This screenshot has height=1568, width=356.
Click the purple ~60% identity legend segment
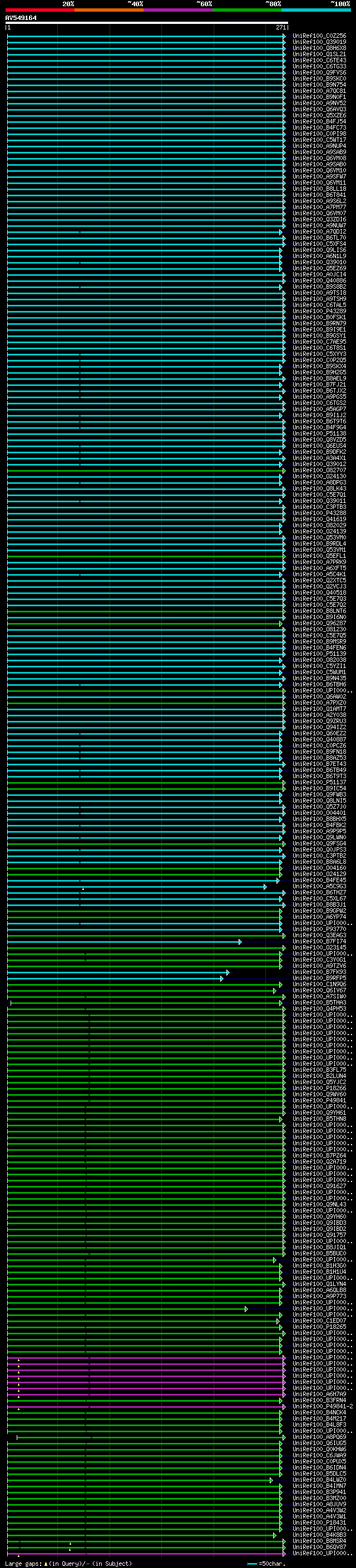tap(179, 10)
